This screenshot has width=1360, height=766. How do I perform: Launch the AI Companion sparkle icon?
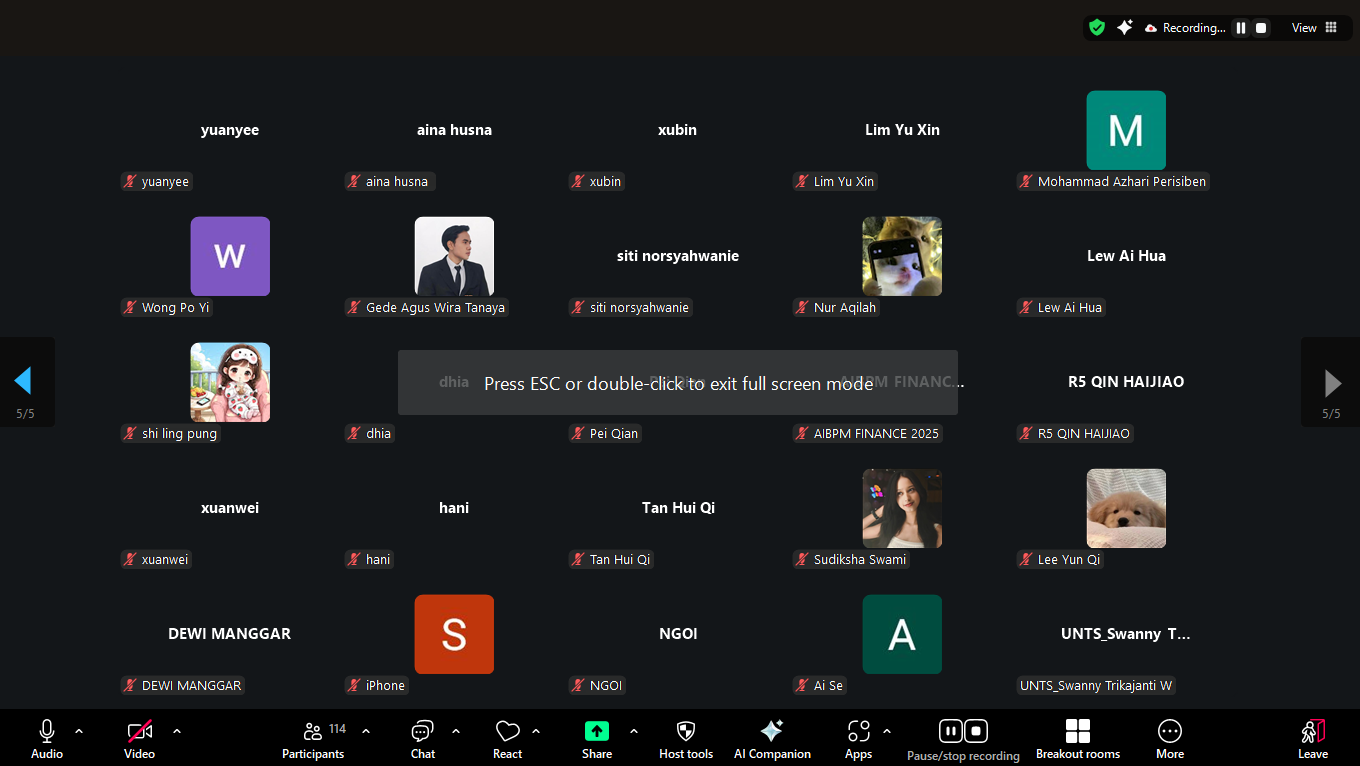pos(772,731)
